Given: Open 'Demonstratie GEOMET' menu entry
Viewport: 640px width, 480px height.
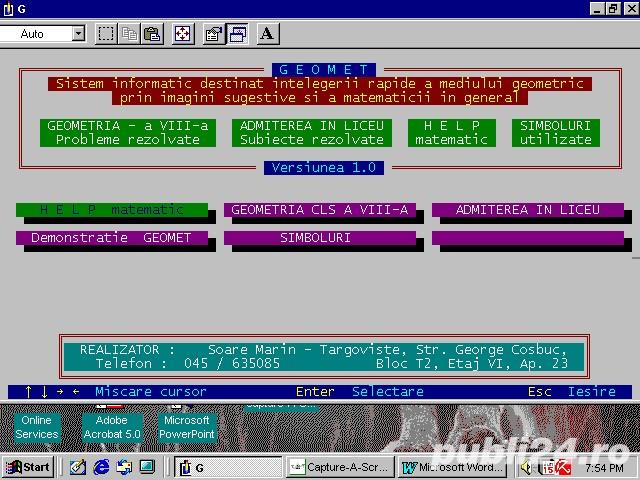Looking at the screenshot, I should [110, 238].
